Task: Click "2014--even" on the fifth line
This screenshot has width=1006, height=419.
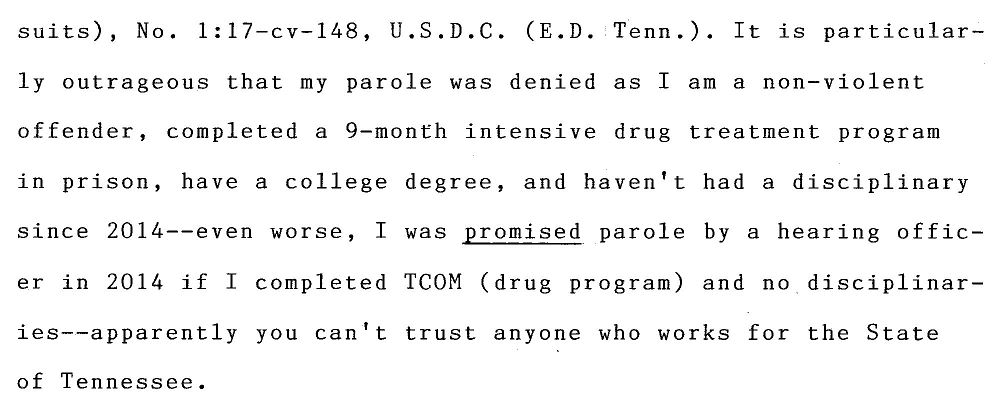Action: [x=180, y=232]
